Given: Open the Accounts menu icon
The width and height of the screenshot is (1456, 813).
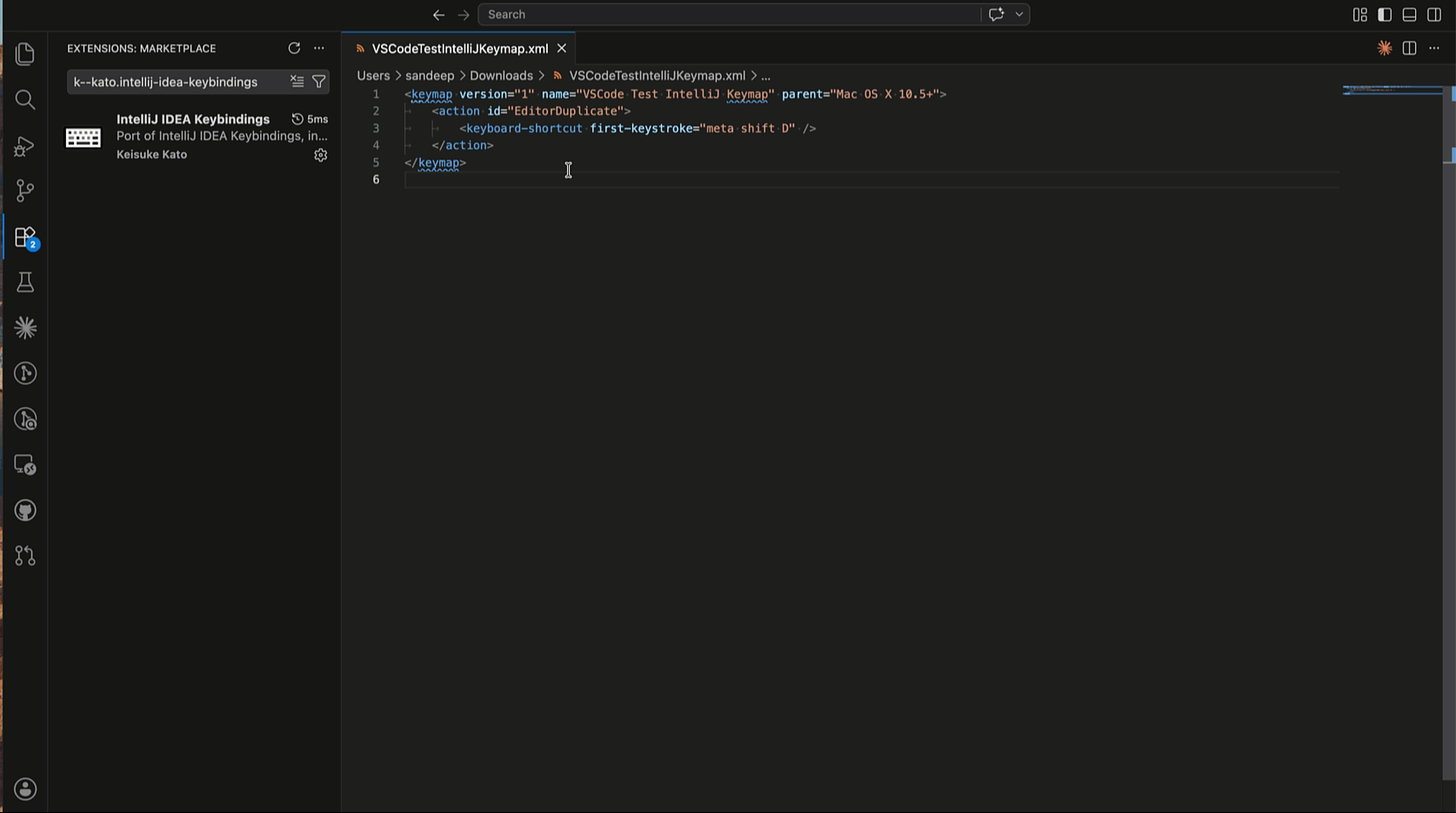Looking at the screenshot, I should click(x=25, y=789).
